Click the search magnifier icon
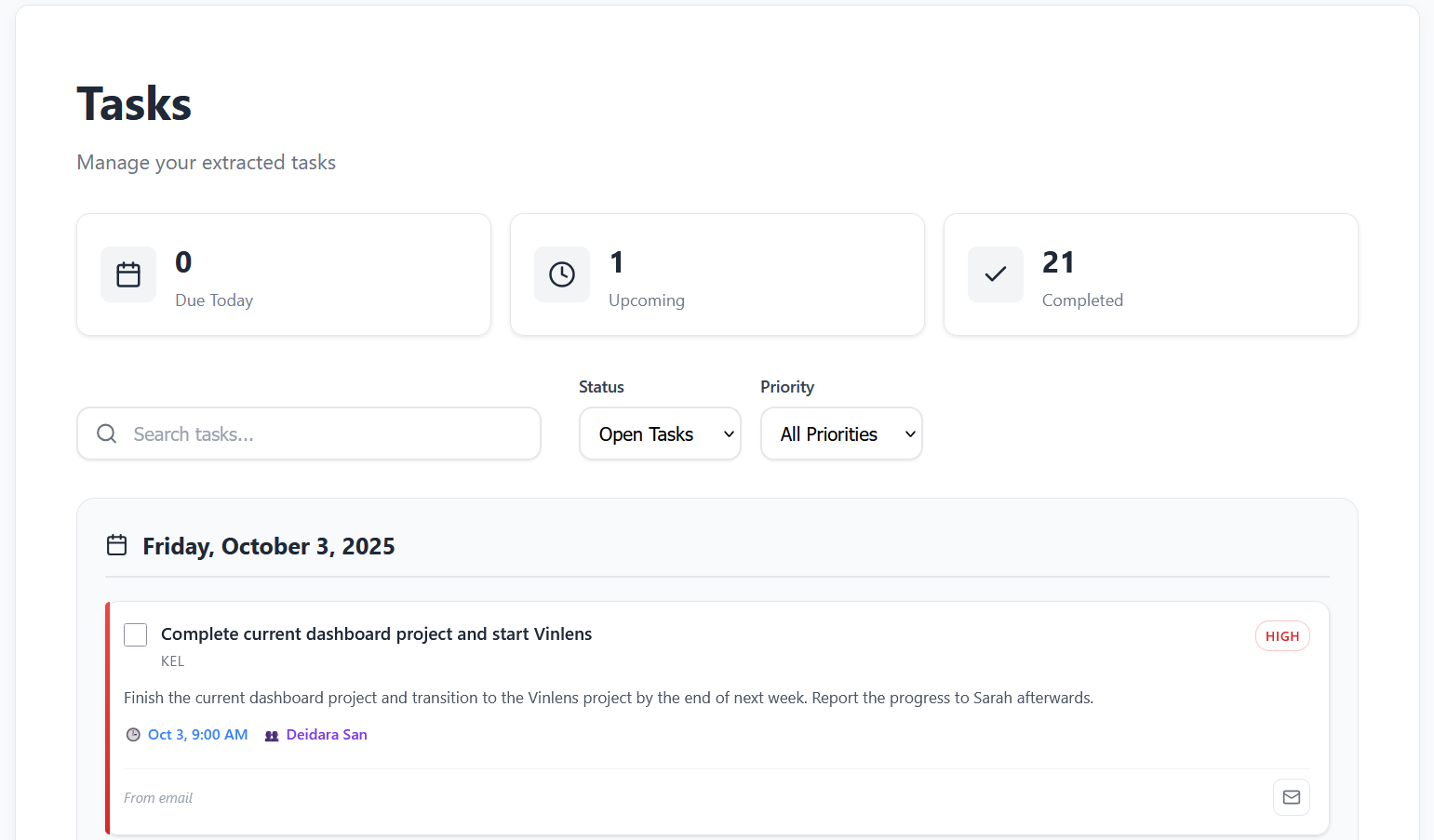 tap(106, 433)
